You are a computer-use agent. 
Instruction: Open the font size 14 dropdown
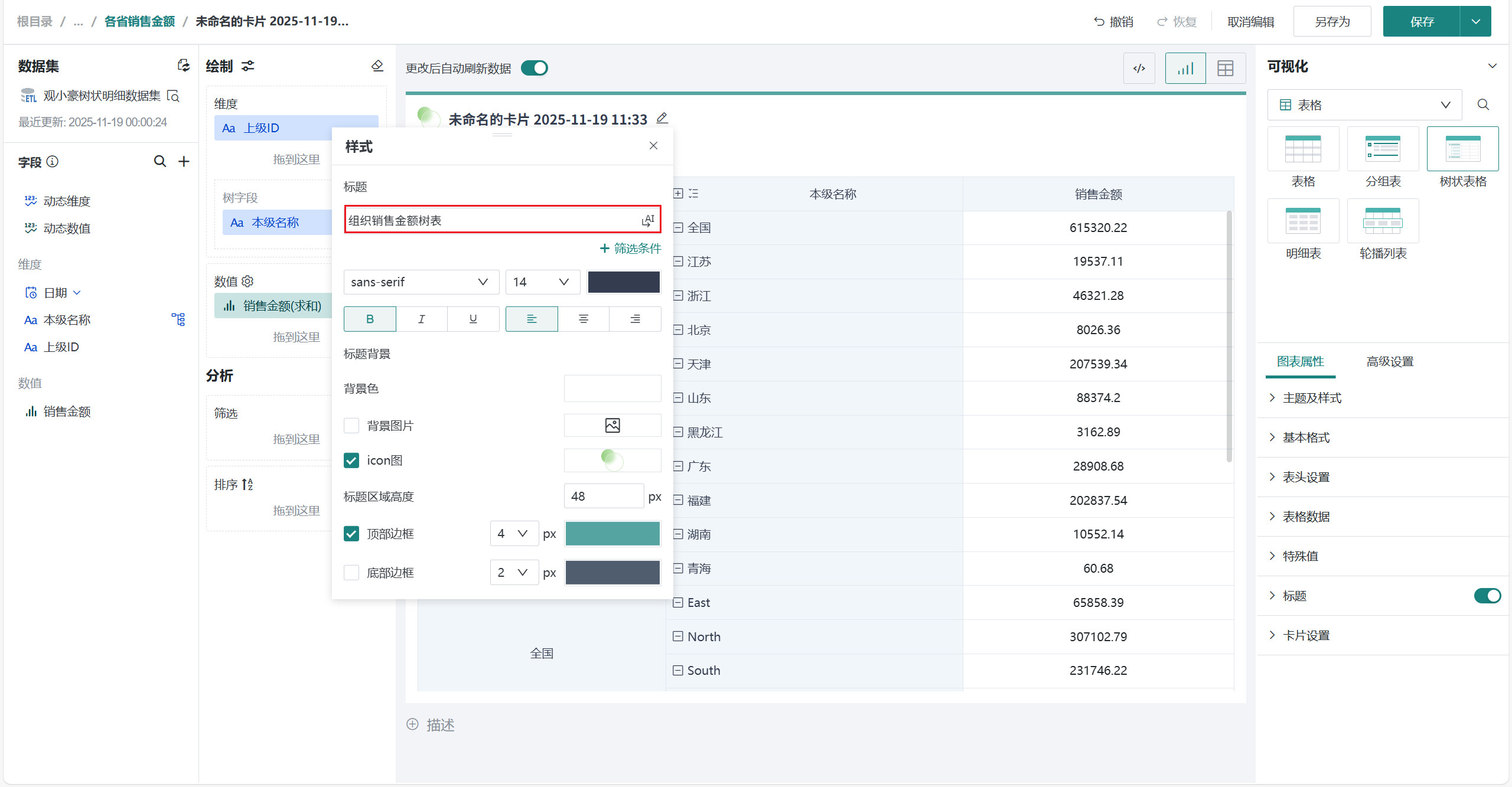[542, 282]
